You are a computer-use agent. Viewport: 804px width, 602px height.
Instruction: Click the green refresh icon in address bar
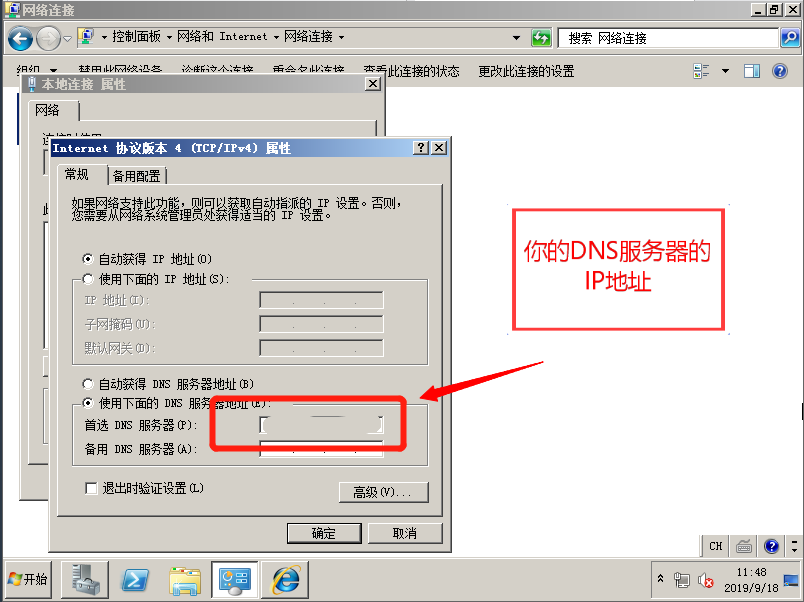tap(541, 37)
